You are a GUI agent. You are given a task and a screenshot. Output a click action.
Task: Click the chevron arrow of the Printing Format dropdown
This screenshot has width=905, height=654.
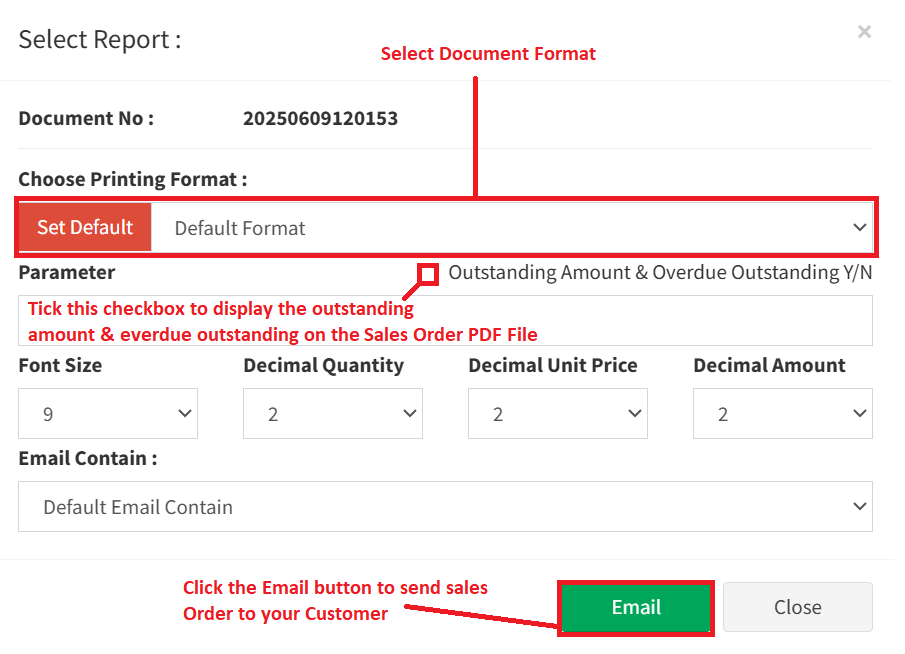point(859,228)
